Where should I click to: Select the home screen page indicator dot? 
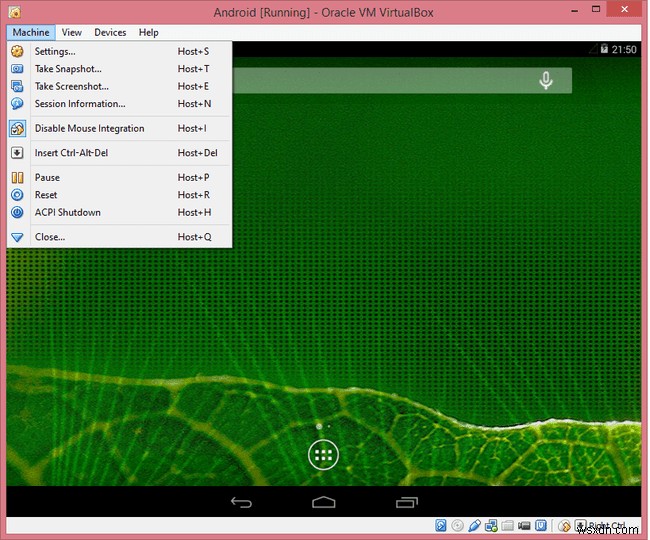click(319, 426)
